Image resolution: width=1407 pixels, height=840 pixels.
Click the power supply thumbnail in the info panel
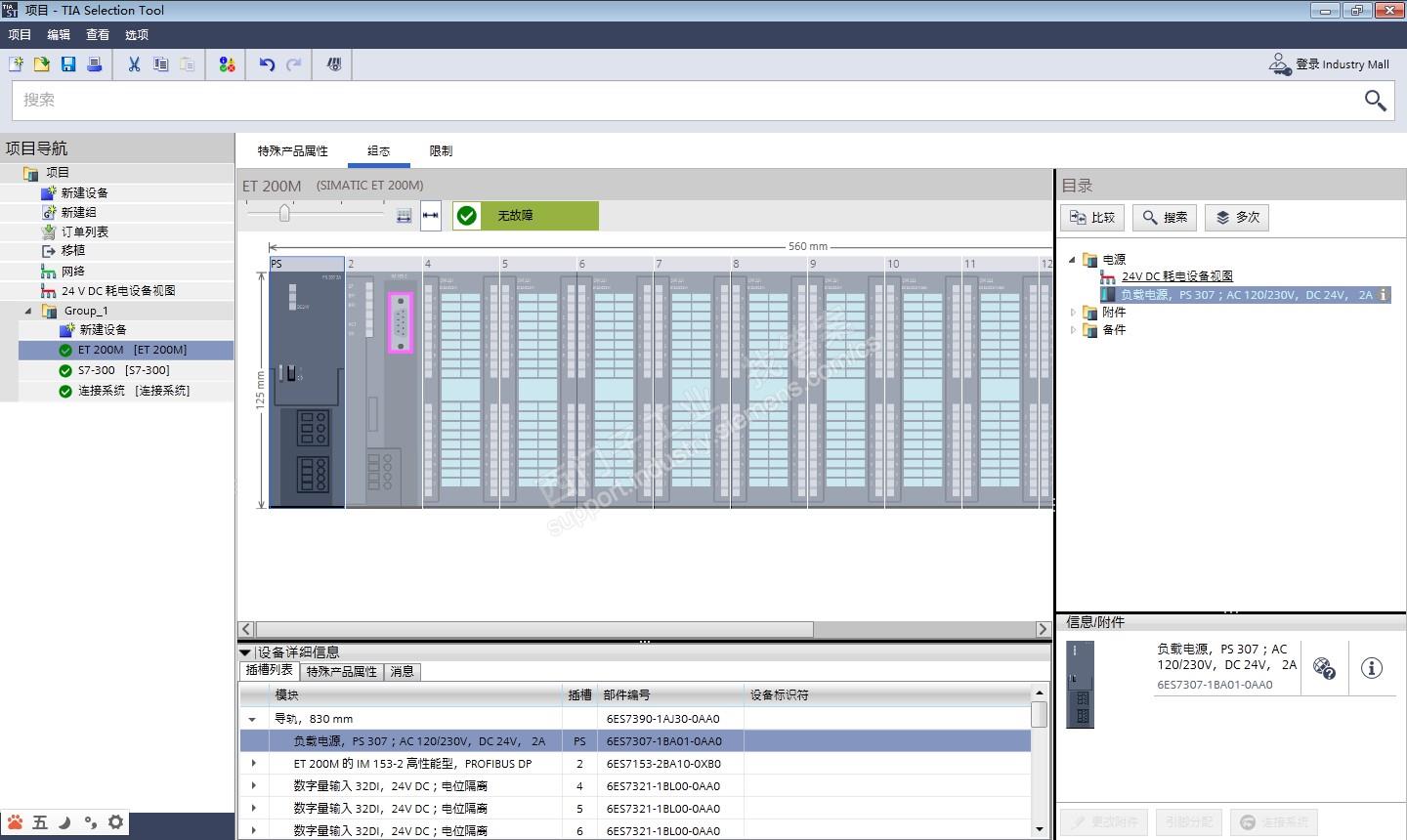(1080, 684)
